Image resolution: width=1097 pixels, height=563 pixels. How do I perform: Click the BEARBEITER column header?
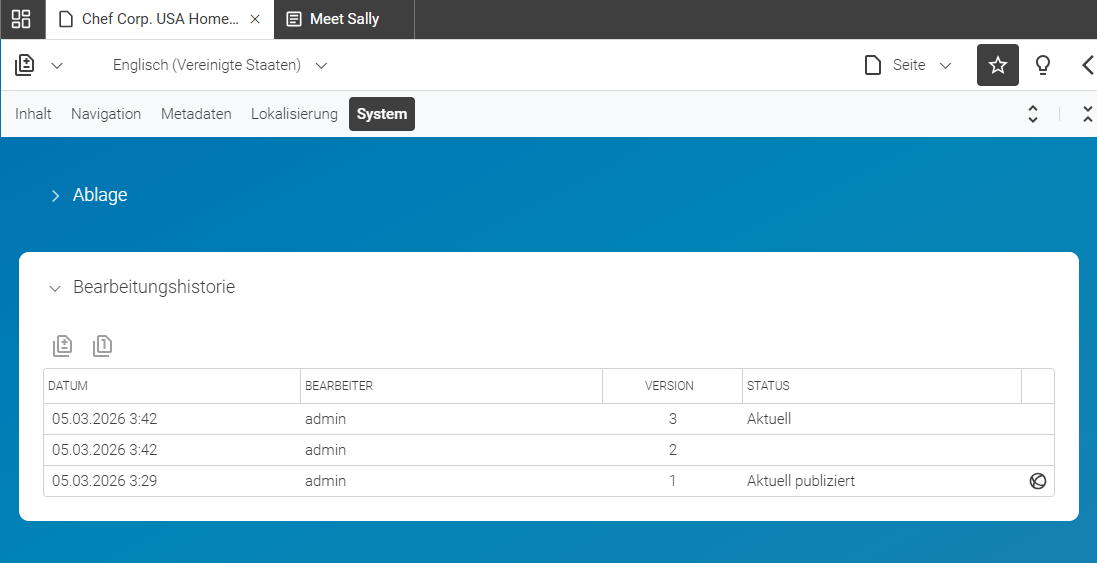451,386
